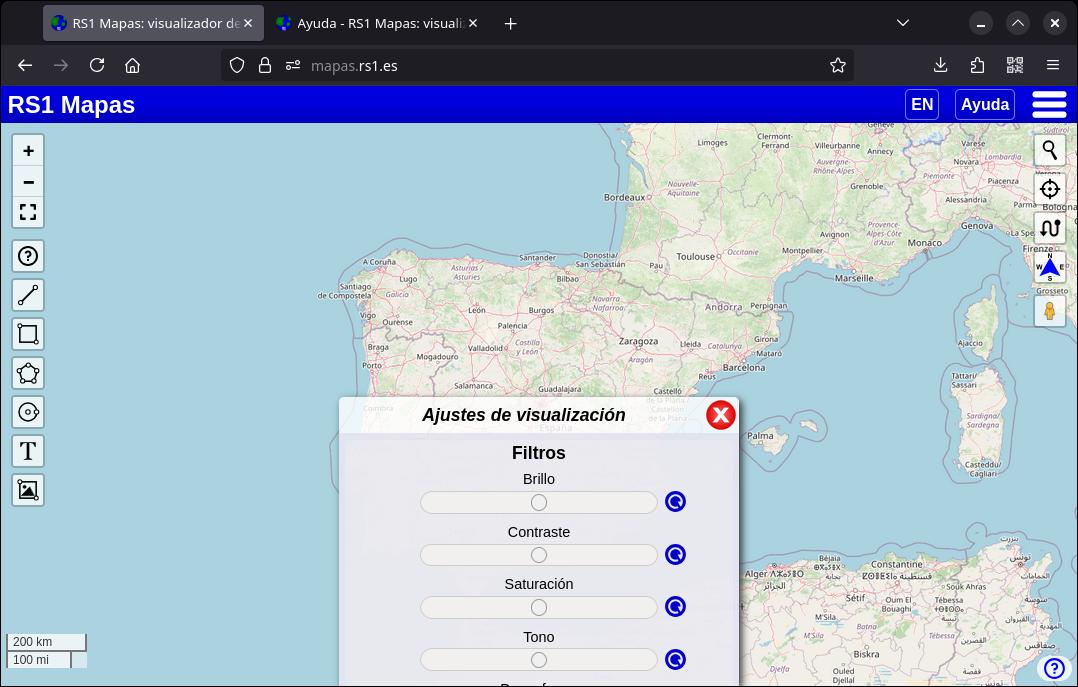The width and height of the screenshot is (1078, 687).
Task: Click the 200 km scale bar
Action: pos(46,642)
